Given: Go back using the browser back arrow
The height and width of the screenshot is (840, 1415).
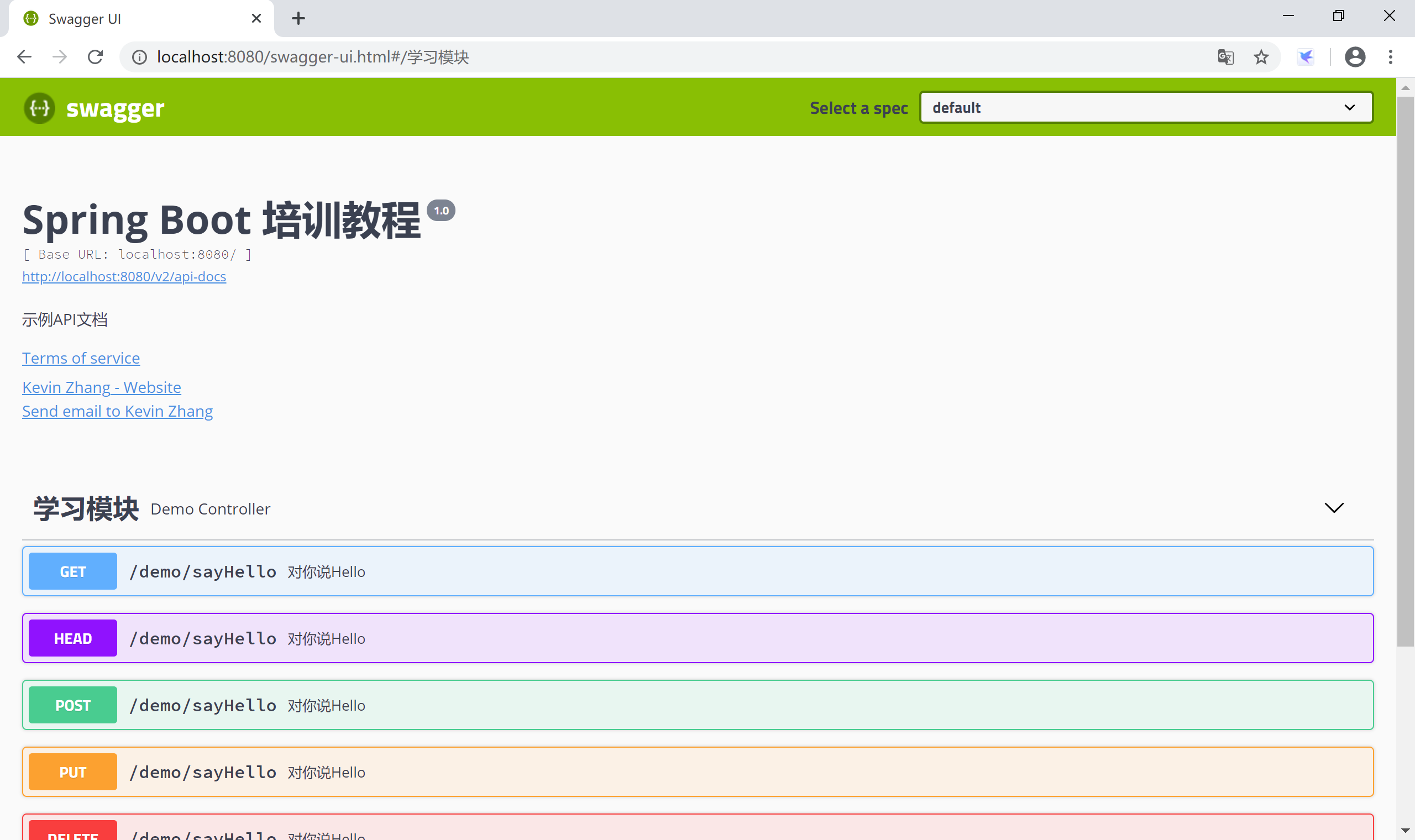Looking at the screenshot, I should point(24,57).
